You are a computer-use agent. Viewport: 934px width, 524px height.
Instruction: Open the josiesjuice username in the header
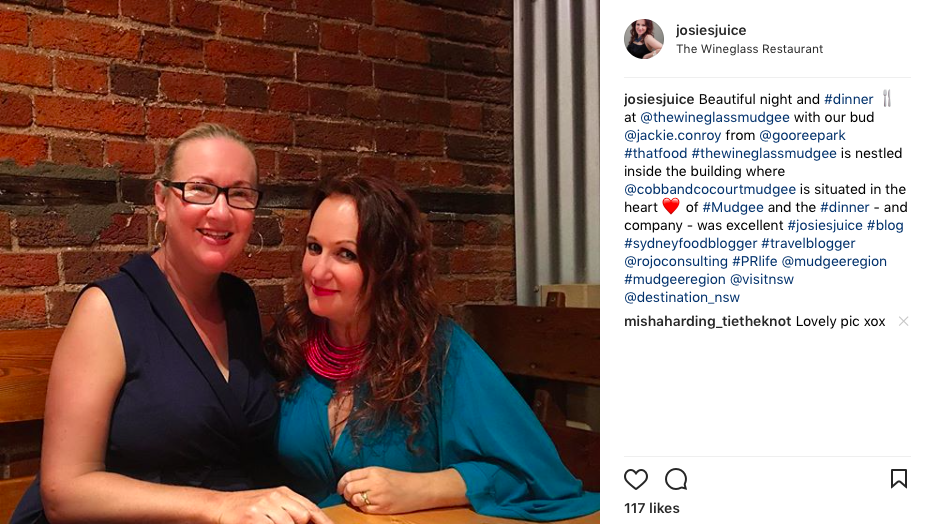[711, 30]
